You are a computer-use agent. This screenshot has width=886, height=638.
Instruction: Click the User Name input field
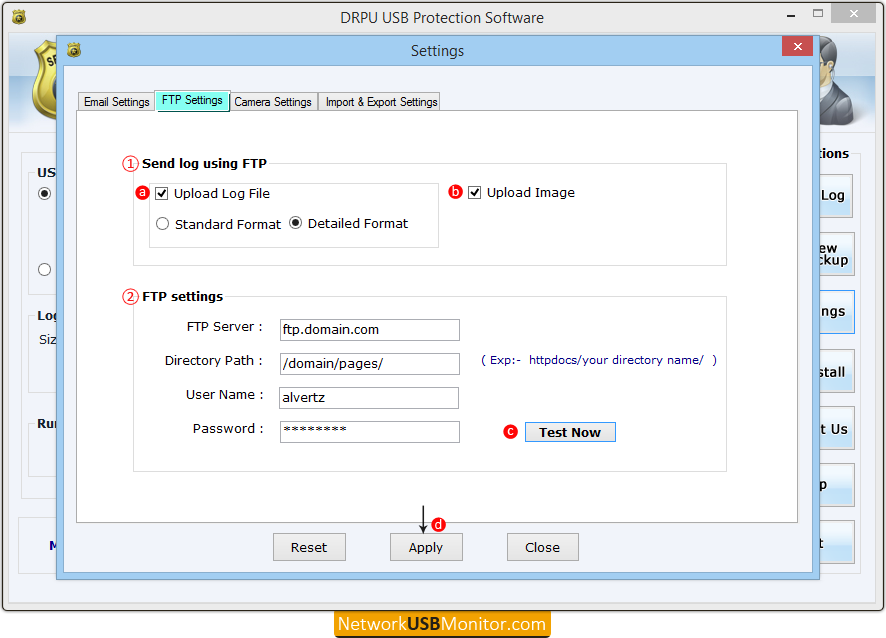click(369, 398)
